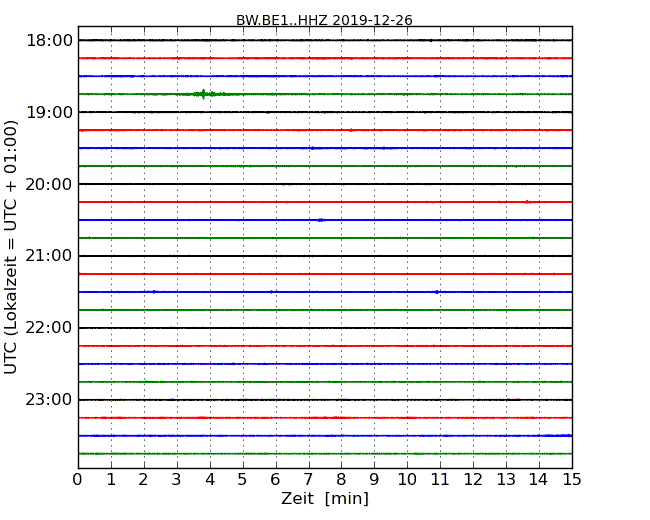Select the 6 minute tick label

275,480
